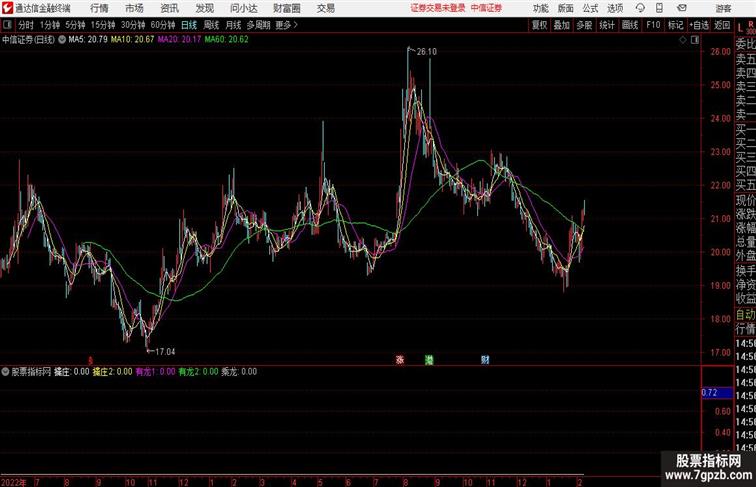The image size is (756, 487).
Task: Open the MA indicator settings dropdown icon
Action: [x=62, y=40]
